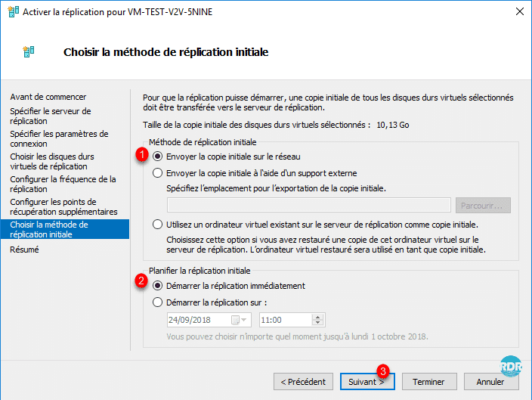Open the date picker dropdown for 24/09/2018
This screenshot has height=400, width=532.
(x=244, y=320)
